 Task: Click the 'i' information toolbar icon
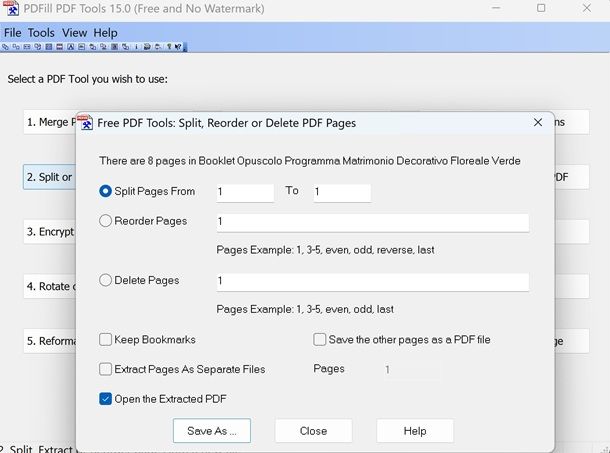pyautogui.click(x=137, y=47)
